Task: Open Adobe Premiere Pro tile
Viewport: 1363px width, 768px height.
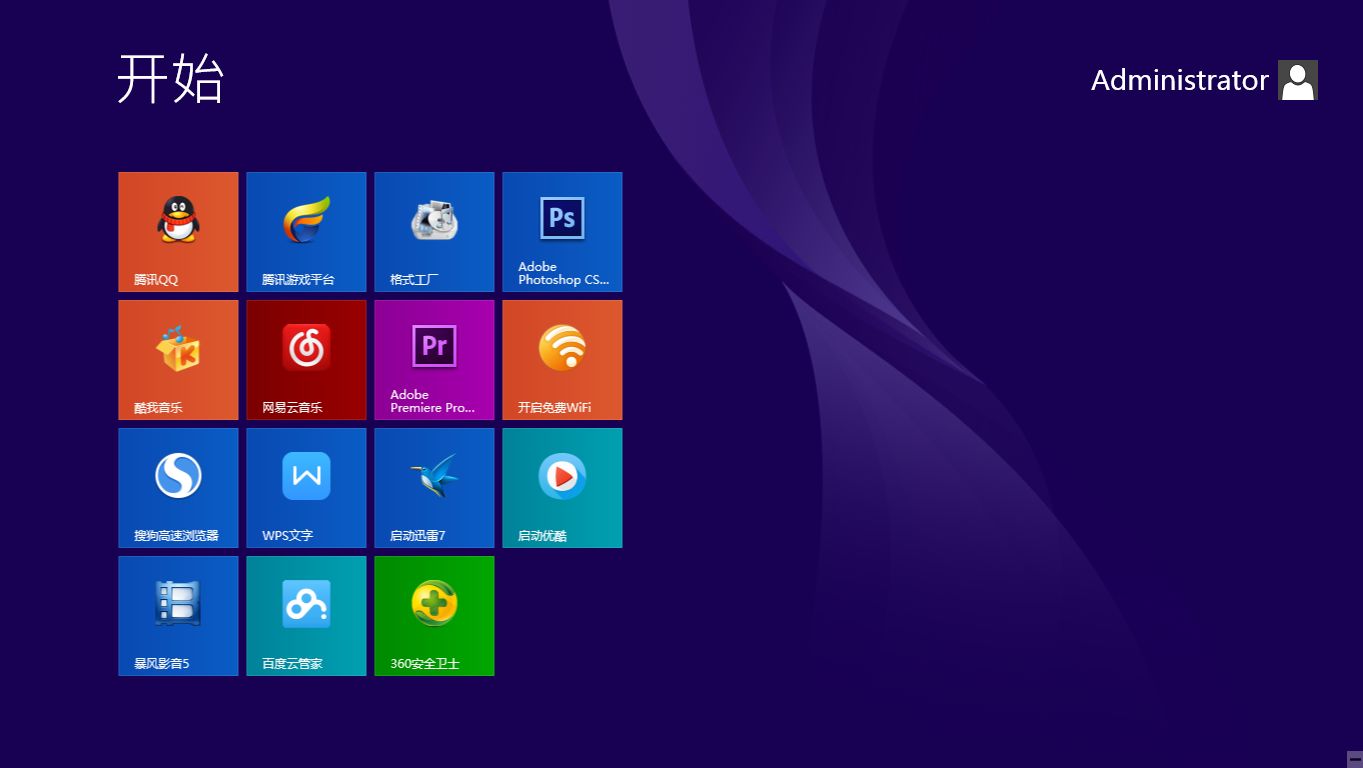Action: 433,359
